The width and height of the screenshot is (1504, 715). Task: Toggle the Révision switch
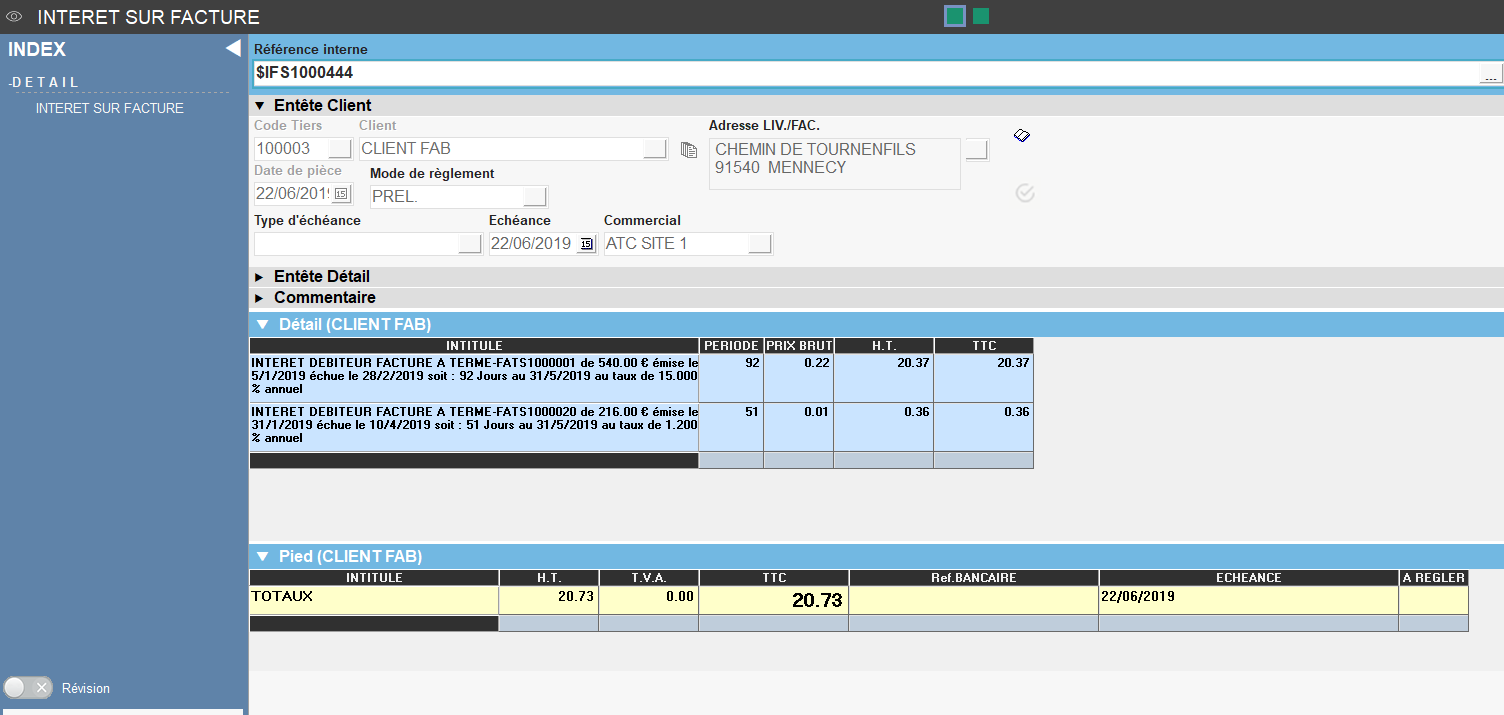click(x=28, y=688)
